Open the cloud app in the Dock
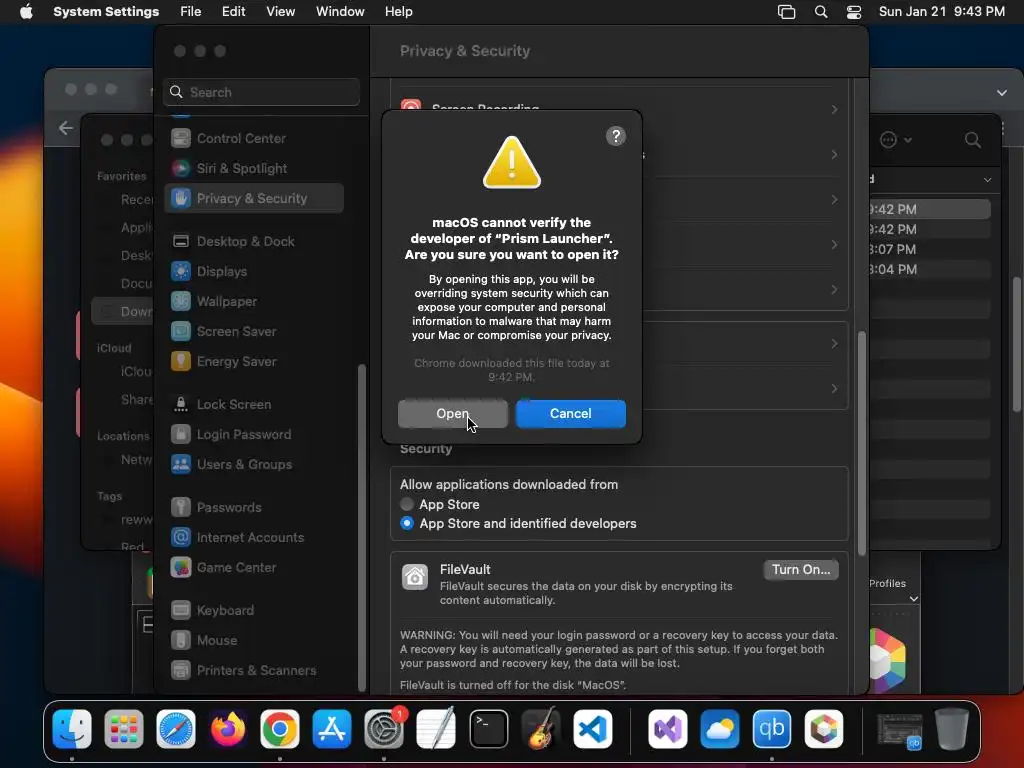1024x768 pixels. pyautogui.click(x=720, y=729)
